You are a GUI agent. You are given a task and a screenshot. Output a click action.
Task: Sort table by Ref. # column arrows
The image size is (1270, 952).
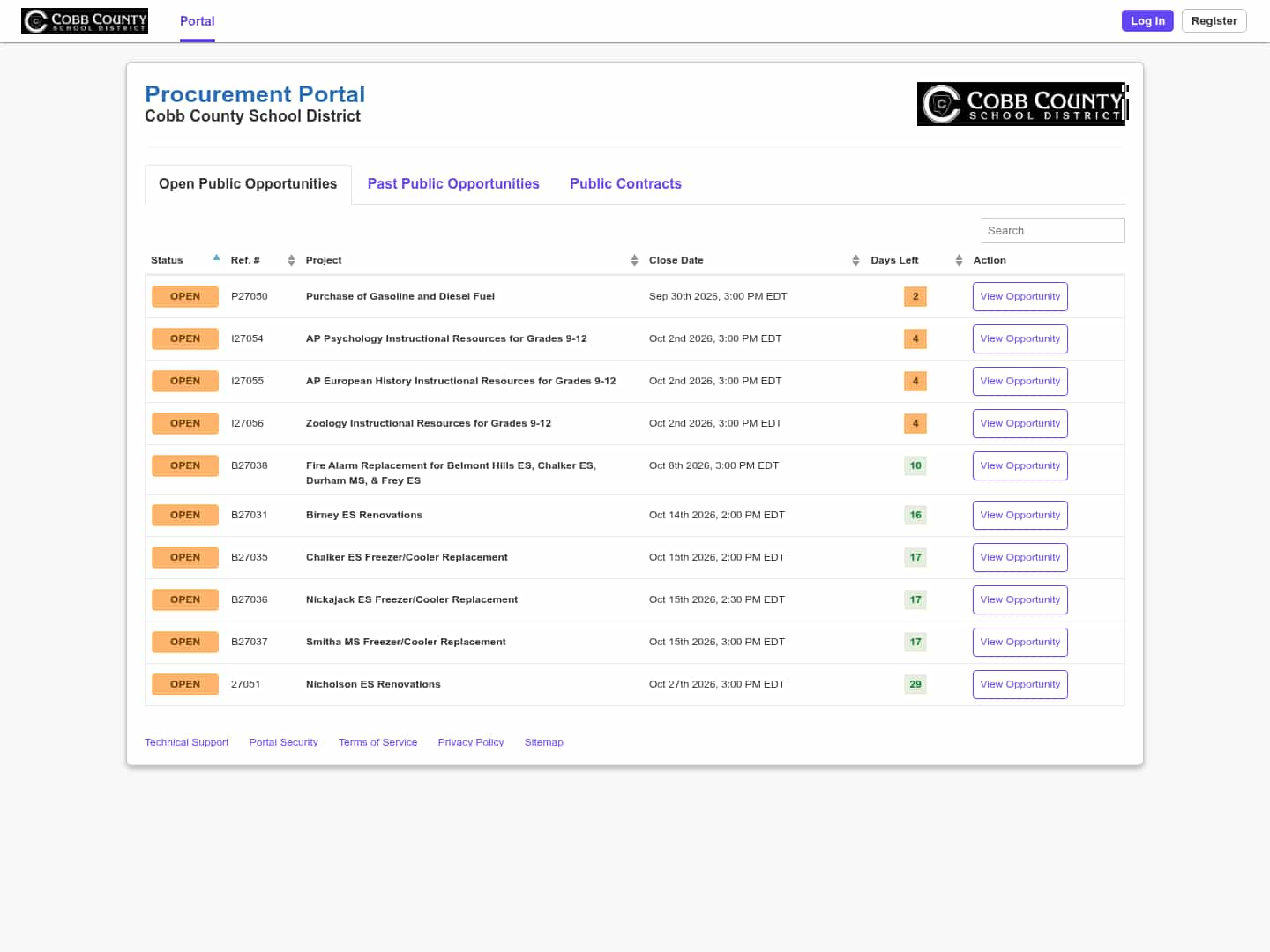tap(291, 260)
